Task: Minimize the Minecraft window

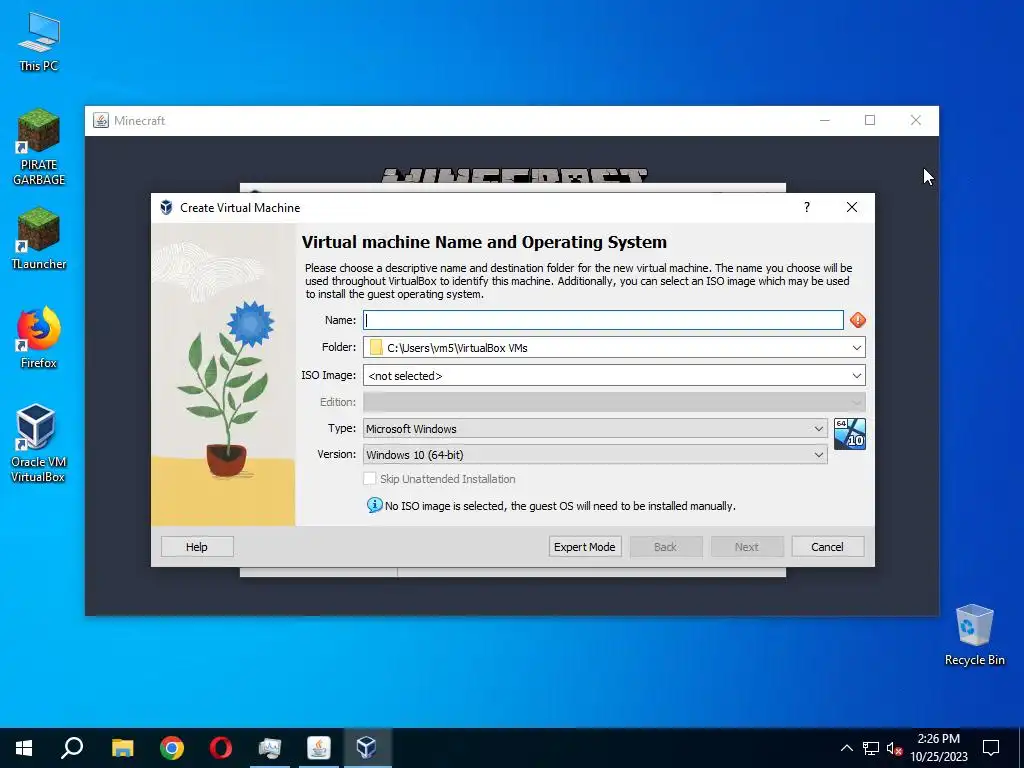Action: click(825, 120)
